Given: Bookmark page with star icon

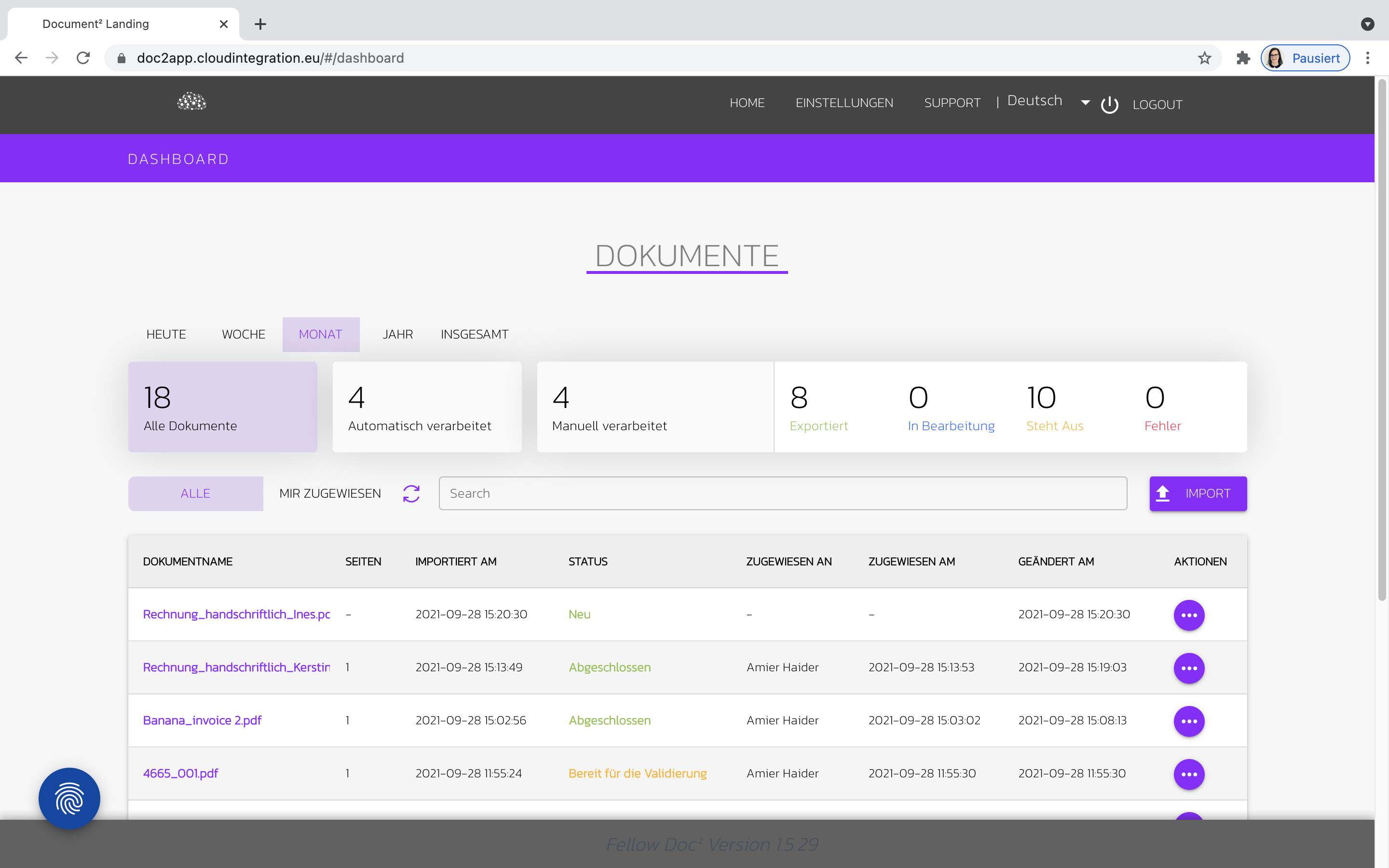Looking at the screenshot, I should click(1204, 58).
